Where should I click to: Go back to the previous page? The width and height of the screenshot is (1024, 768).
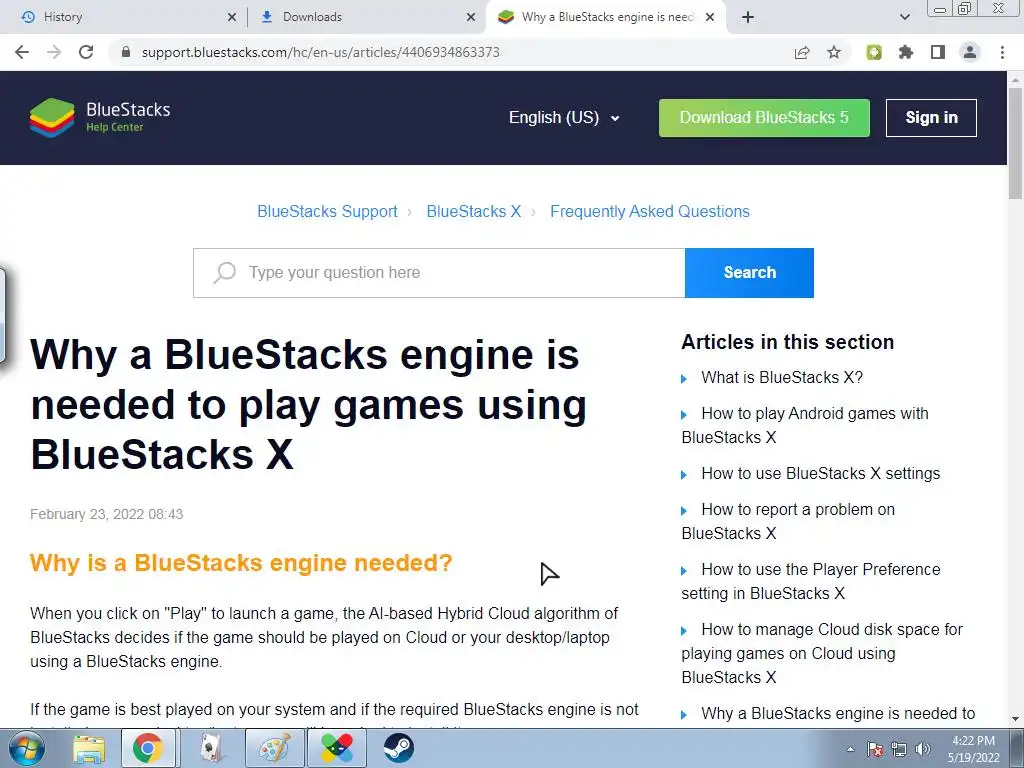[22, 52]
